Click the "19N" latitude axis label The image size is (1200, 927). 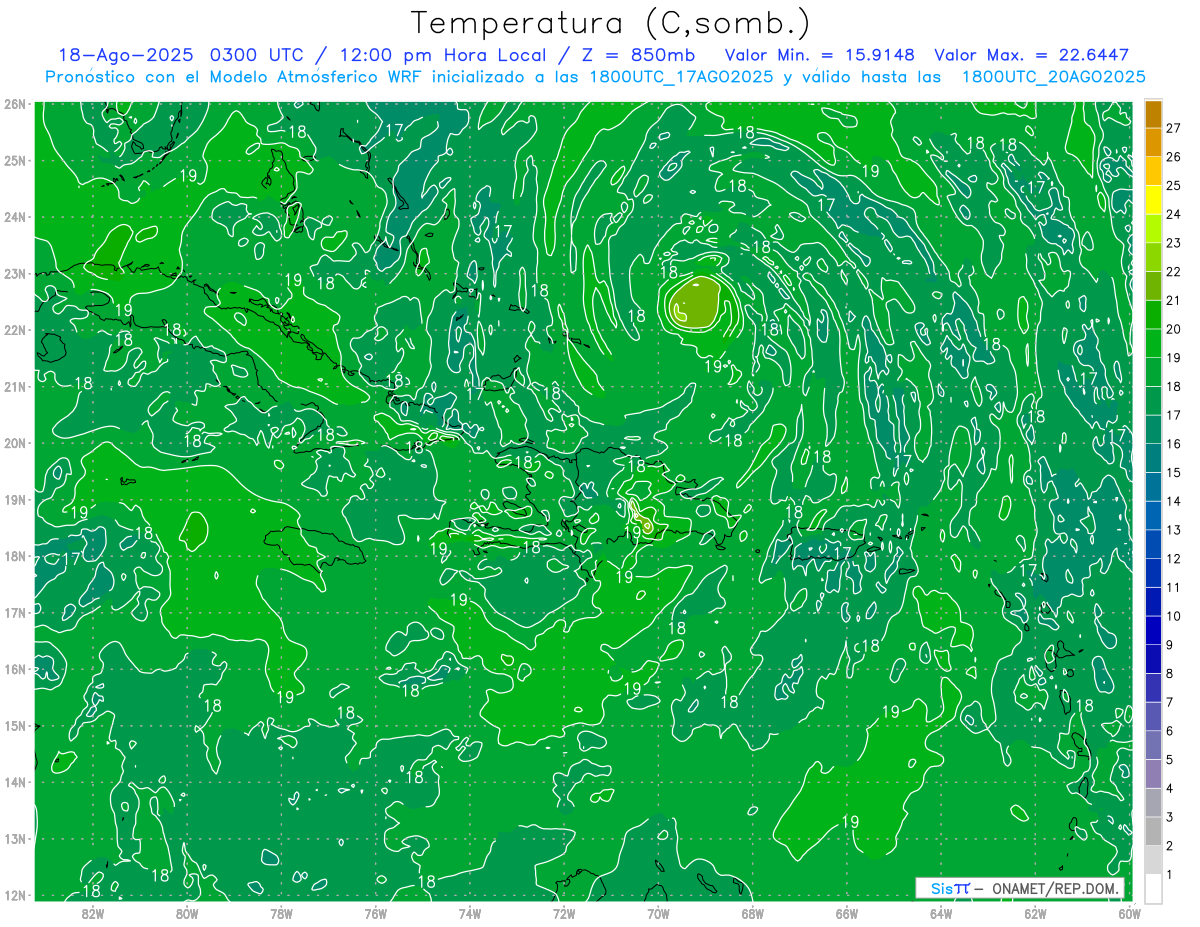(15, 499)
